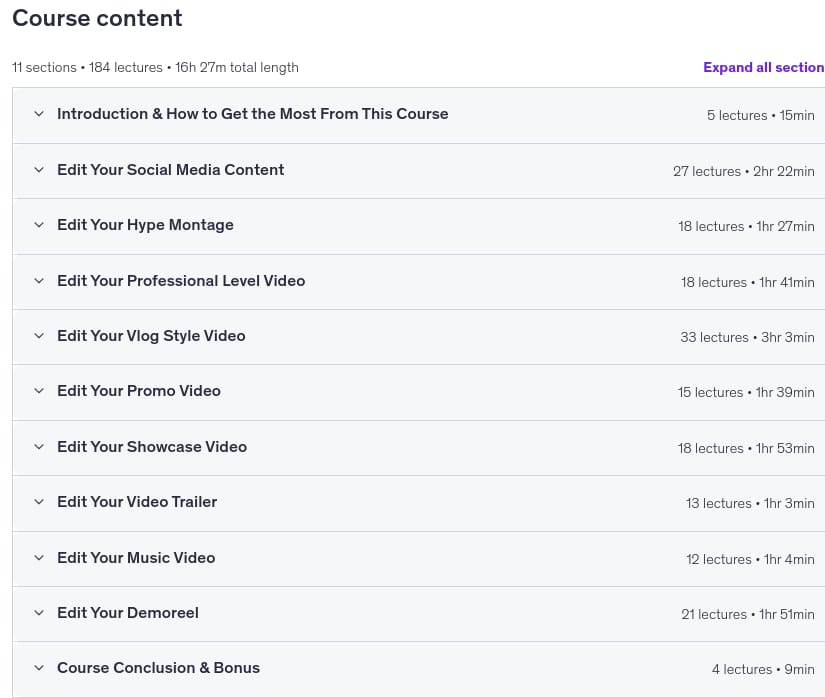Click the 'Edit Your Professional Level Video' title
Screen dimensions: 825x698
pyautogui.click(x=181, y=281)
